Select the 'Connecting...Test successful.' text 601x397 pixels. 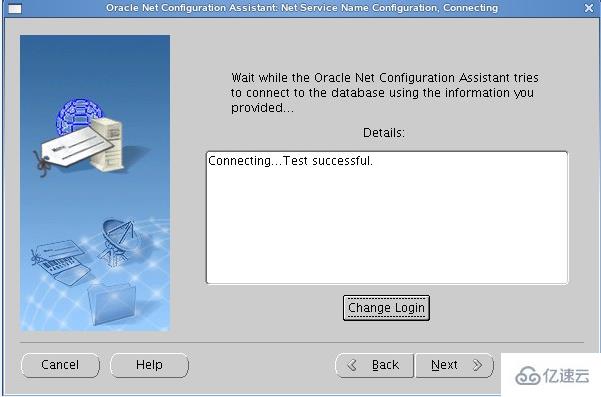click(290, 161)
